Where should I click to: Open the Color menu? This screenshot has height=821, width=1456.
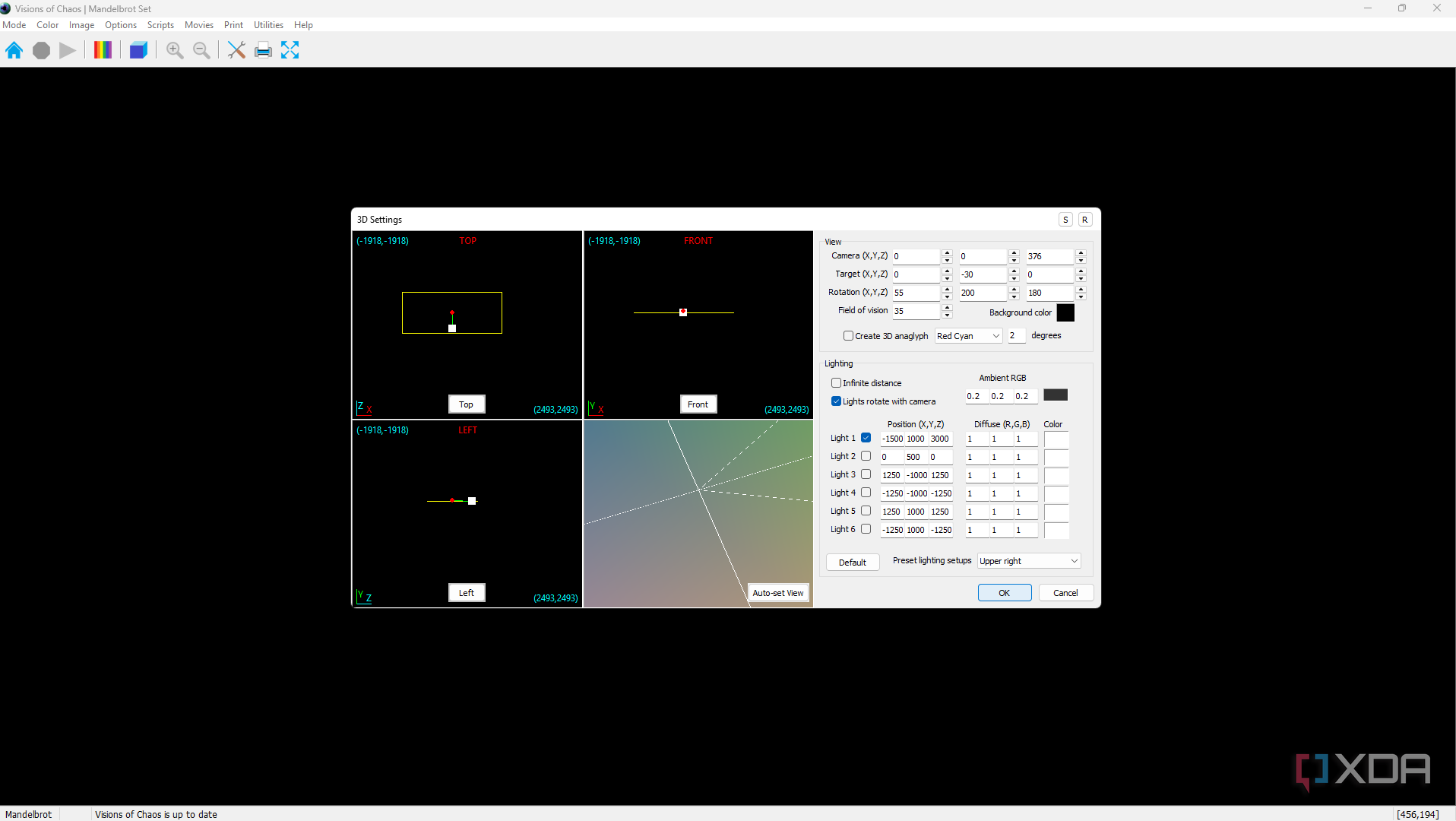click(47, 25)
